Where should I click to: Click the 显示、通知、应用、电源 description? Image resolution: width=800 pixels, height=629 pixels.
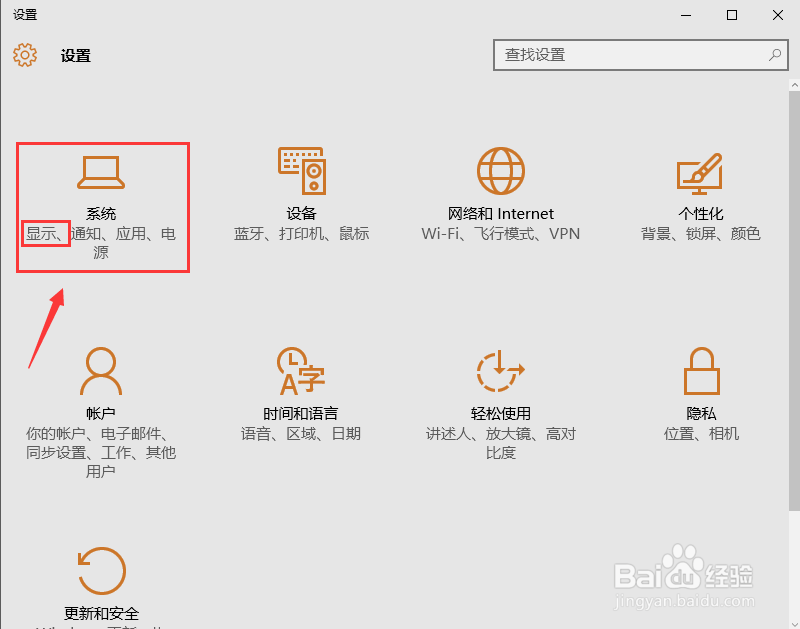pos(101,243)
